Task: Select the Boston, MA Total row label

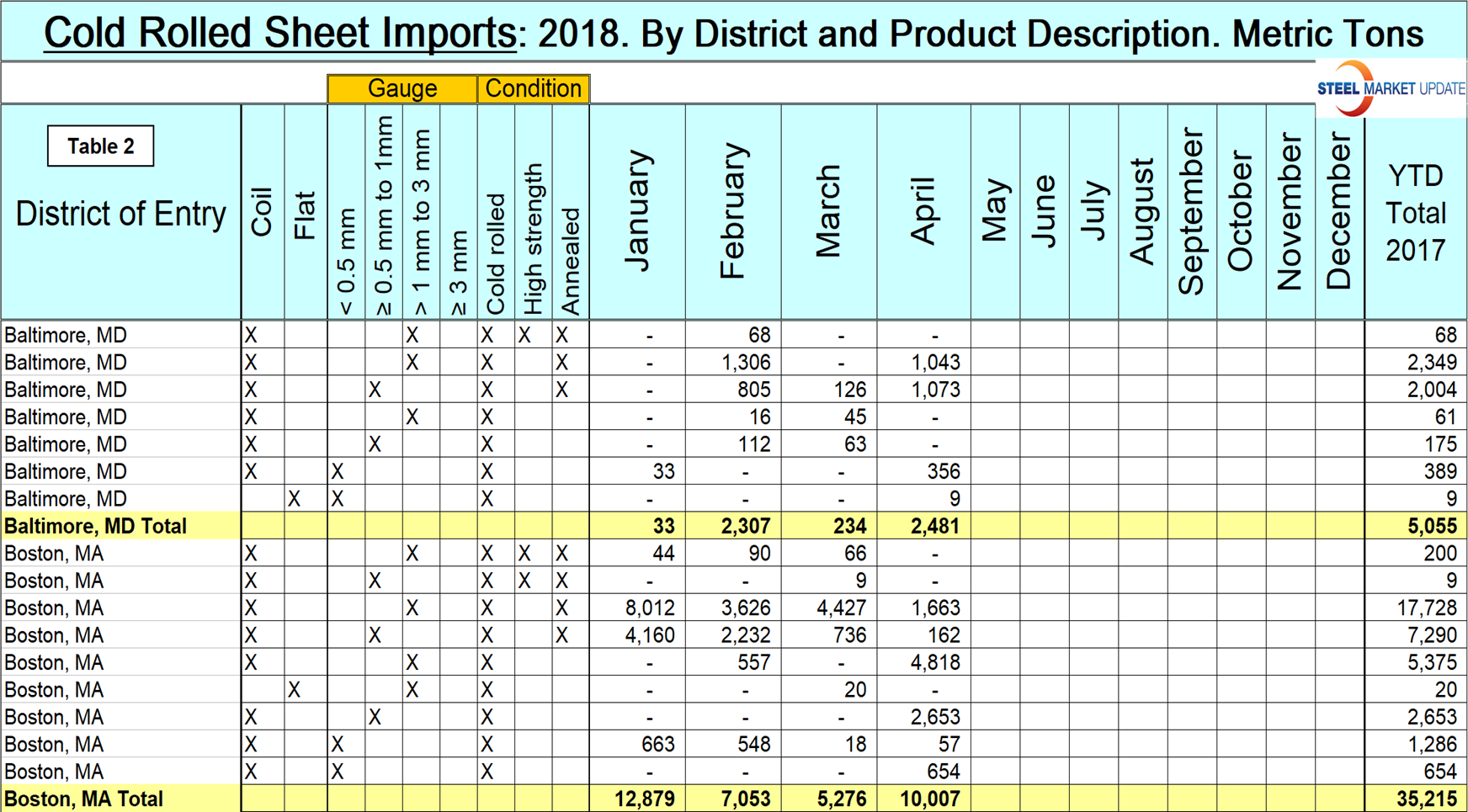Action: point(84,799)
